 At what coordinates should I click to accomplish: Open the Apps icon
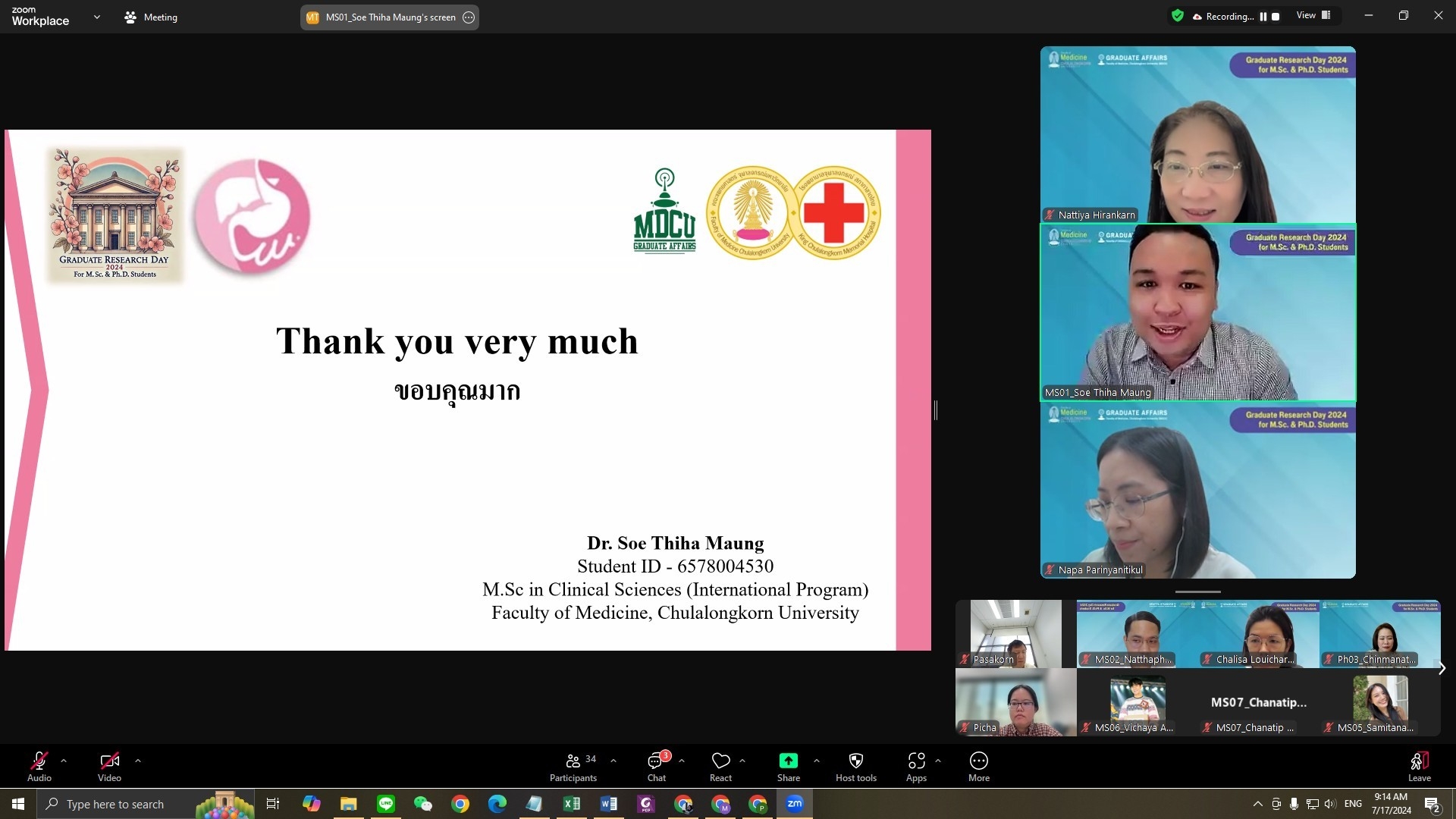(x=916, y=761)
